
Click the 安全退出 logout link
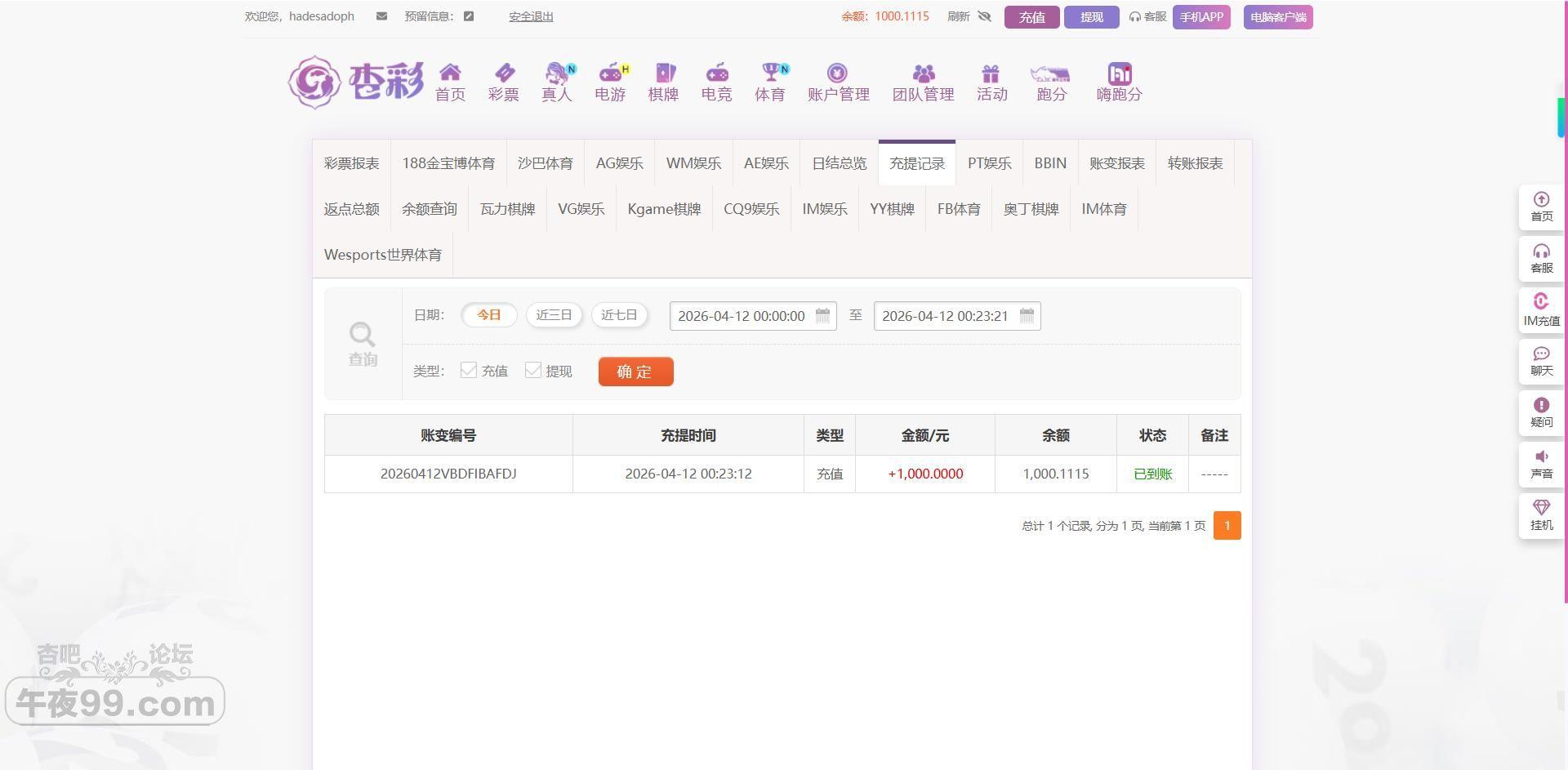click(531, 16)
